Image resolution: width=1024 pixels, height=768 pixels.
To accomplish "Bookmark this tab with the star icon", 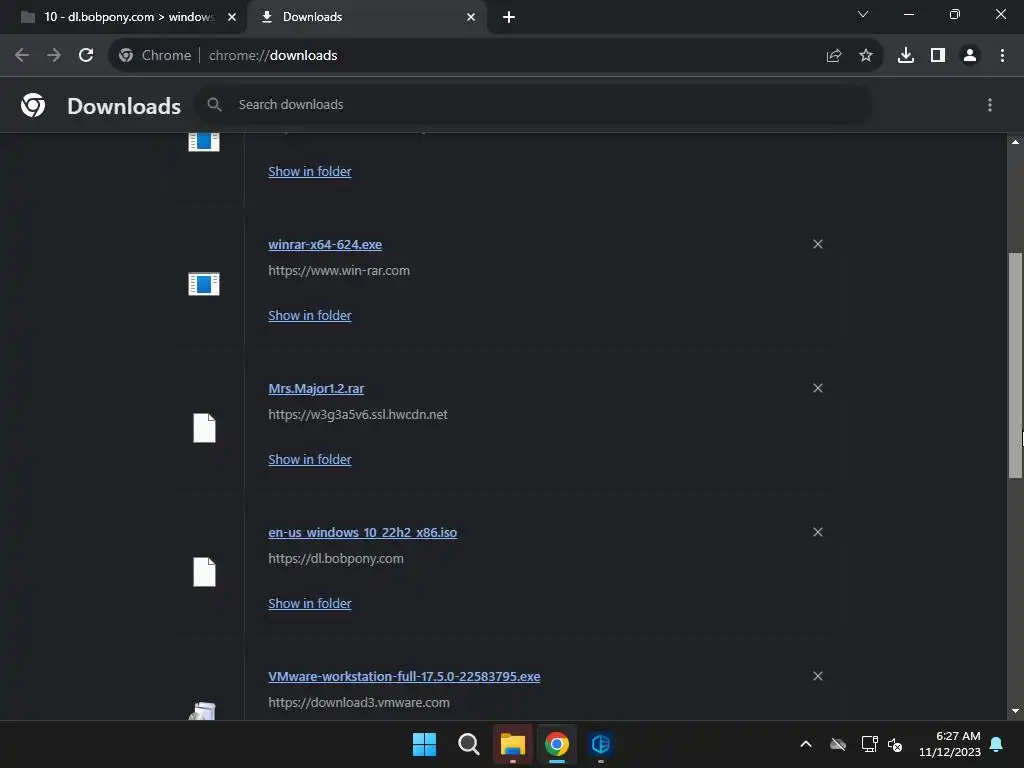I will 866,56.
